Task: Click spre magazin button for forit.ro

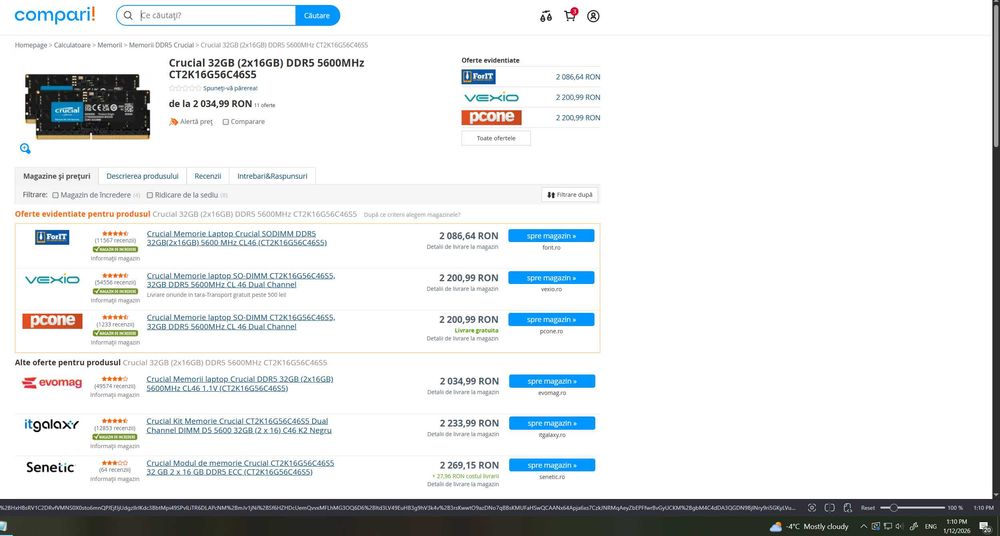Action: click(x=551, y=236)
